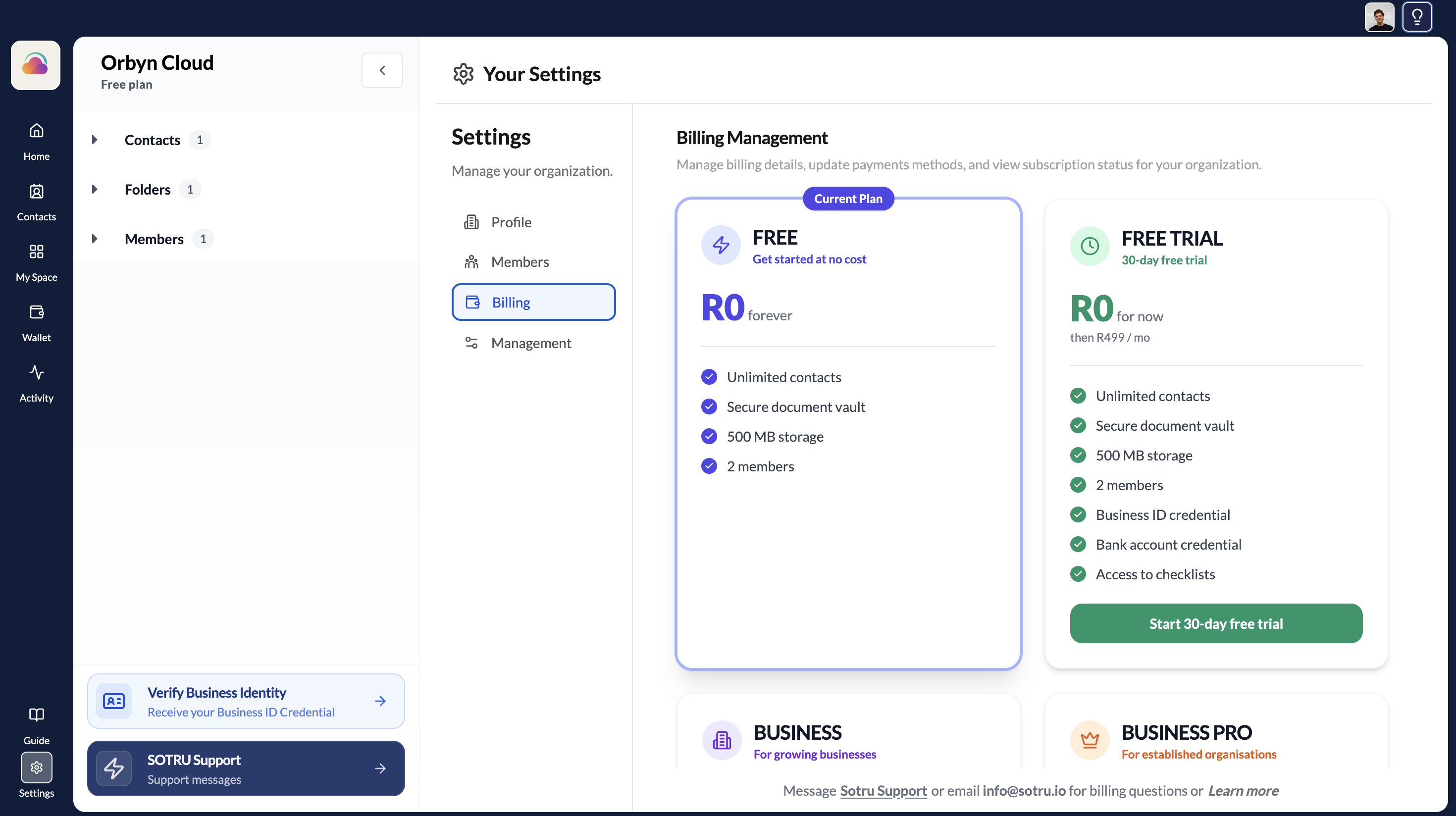Viewport: 1456px width, 816px height.
Task: Click the 'Free plan' label
Action: 127,84
